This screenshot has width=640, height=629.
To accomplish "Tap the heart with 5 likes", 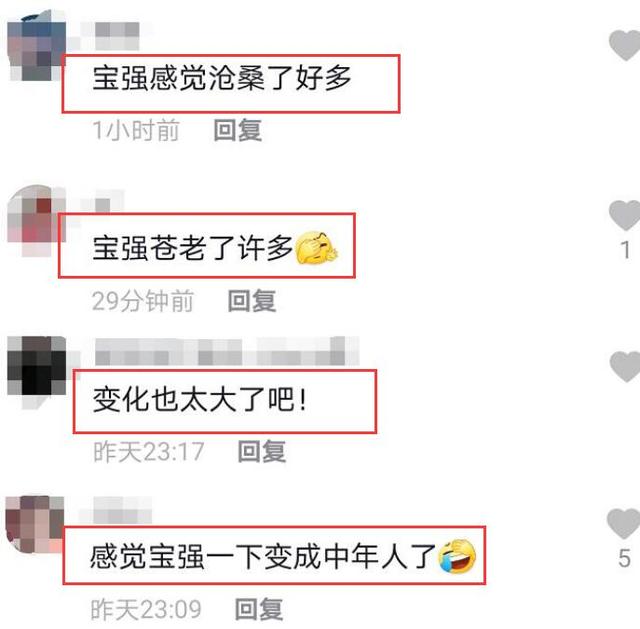I will click(624, 524).
